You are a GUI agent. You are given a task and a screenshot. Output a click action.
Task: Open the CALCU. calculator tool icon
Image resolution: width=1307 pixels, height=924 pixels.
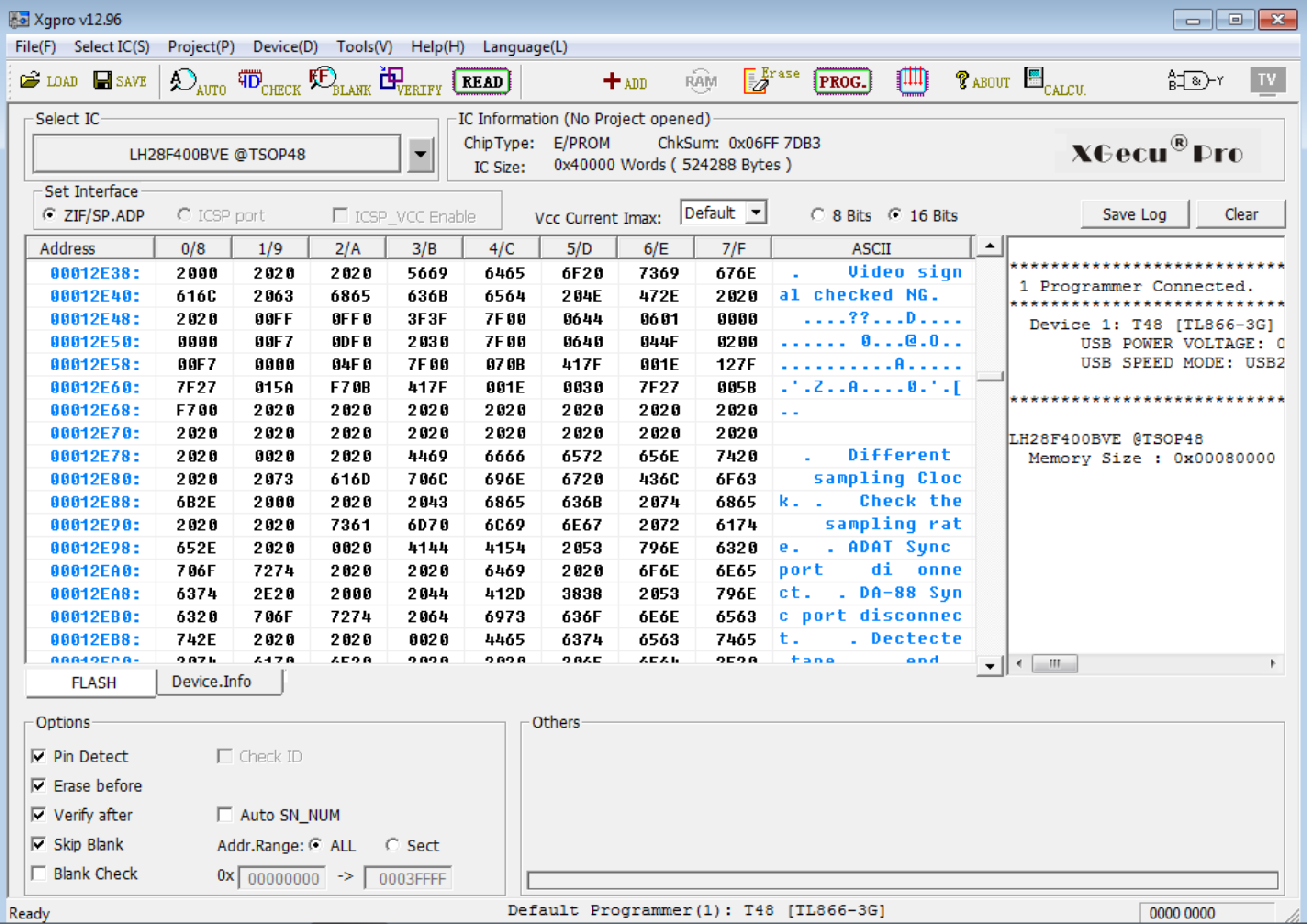[x=1054, y=81]
